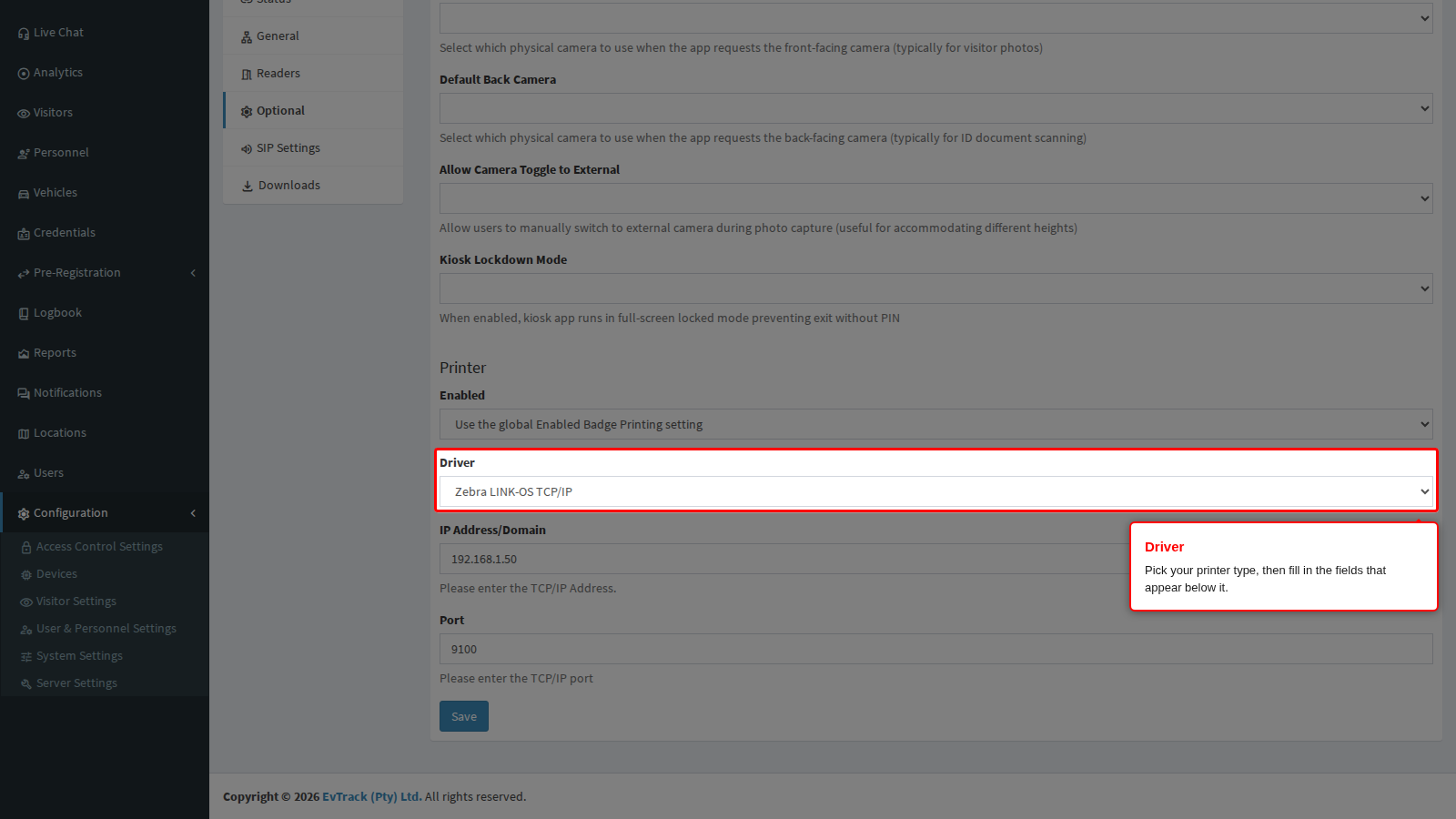The image size is (1456, 819).
Task: Open Devices under Configuration
Action: pyautogui.click(x=56, y=573)
